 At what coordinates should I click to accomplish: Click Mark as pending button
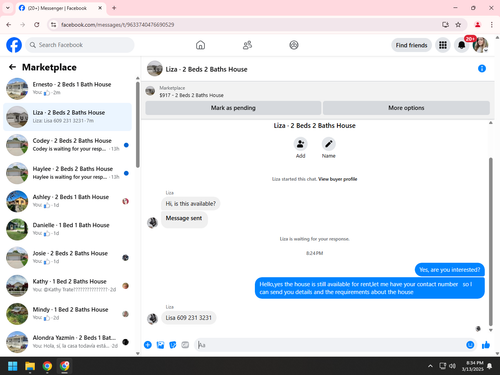(233, 108)
